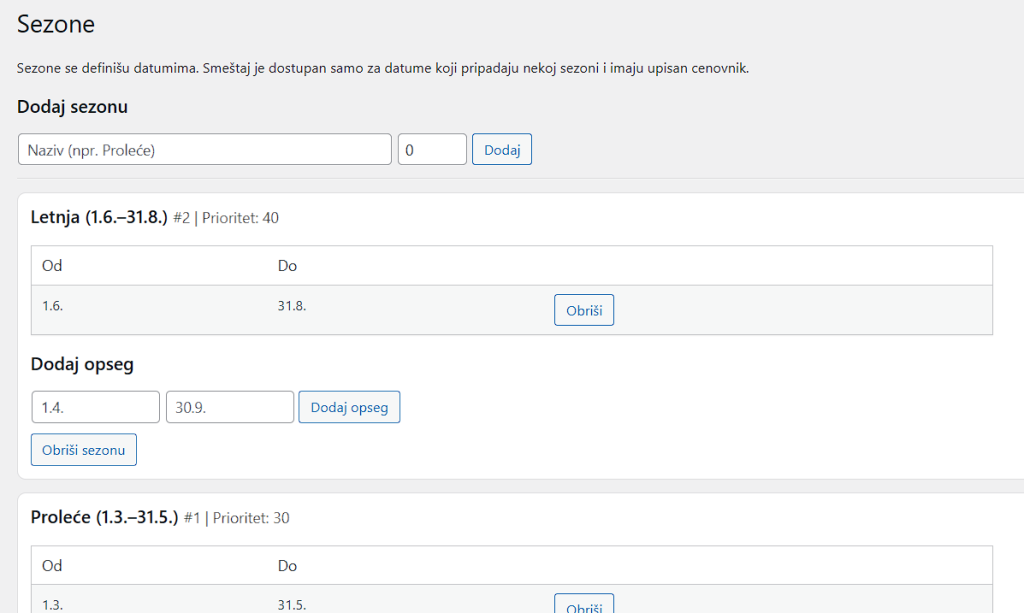Viewport: 1024px width, 613px height.
Task: Click the Sezone page heading
Action: tap(55, 25)
